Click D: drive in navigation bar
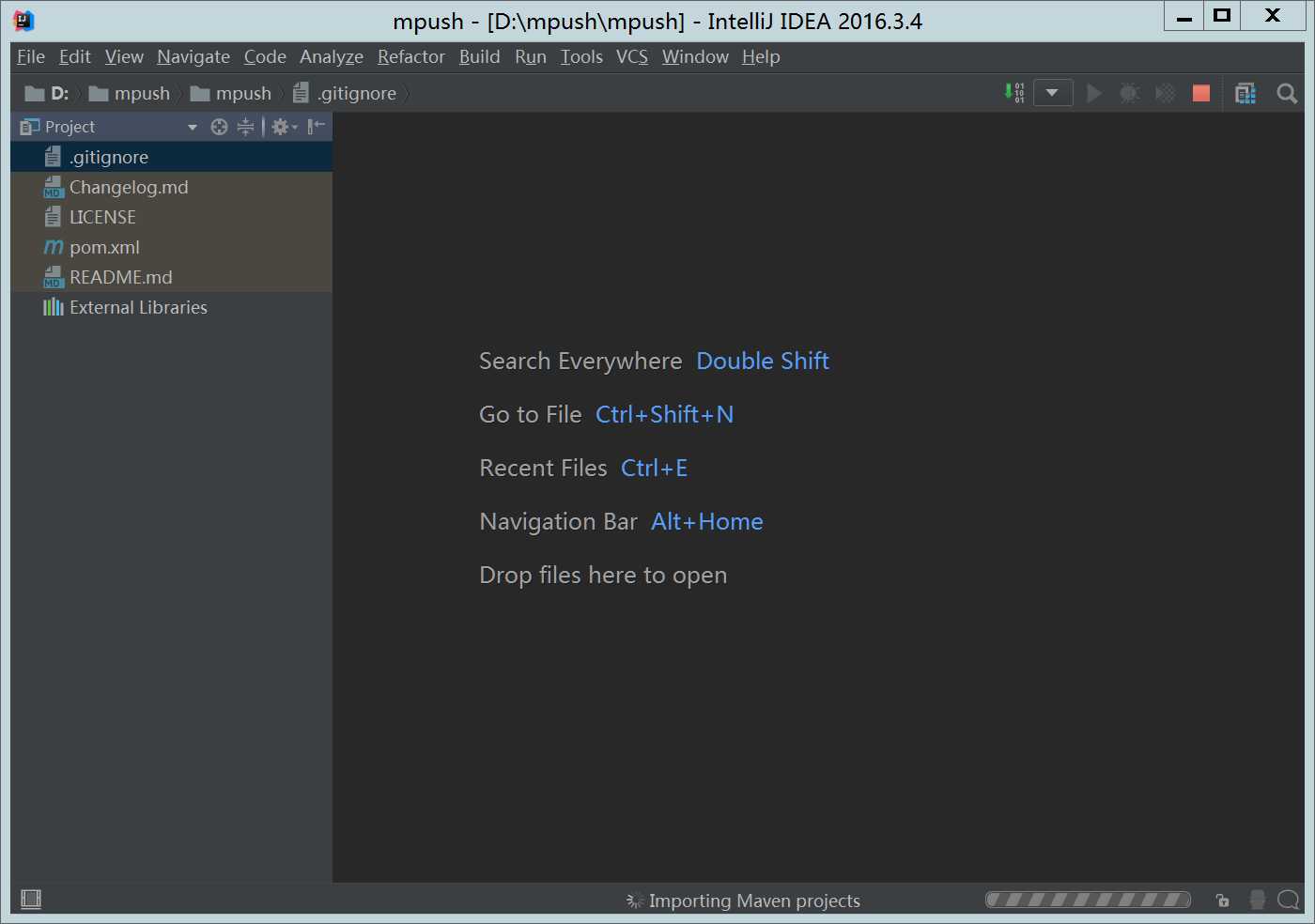This screenshot has height=924, width=1315. 47,93
